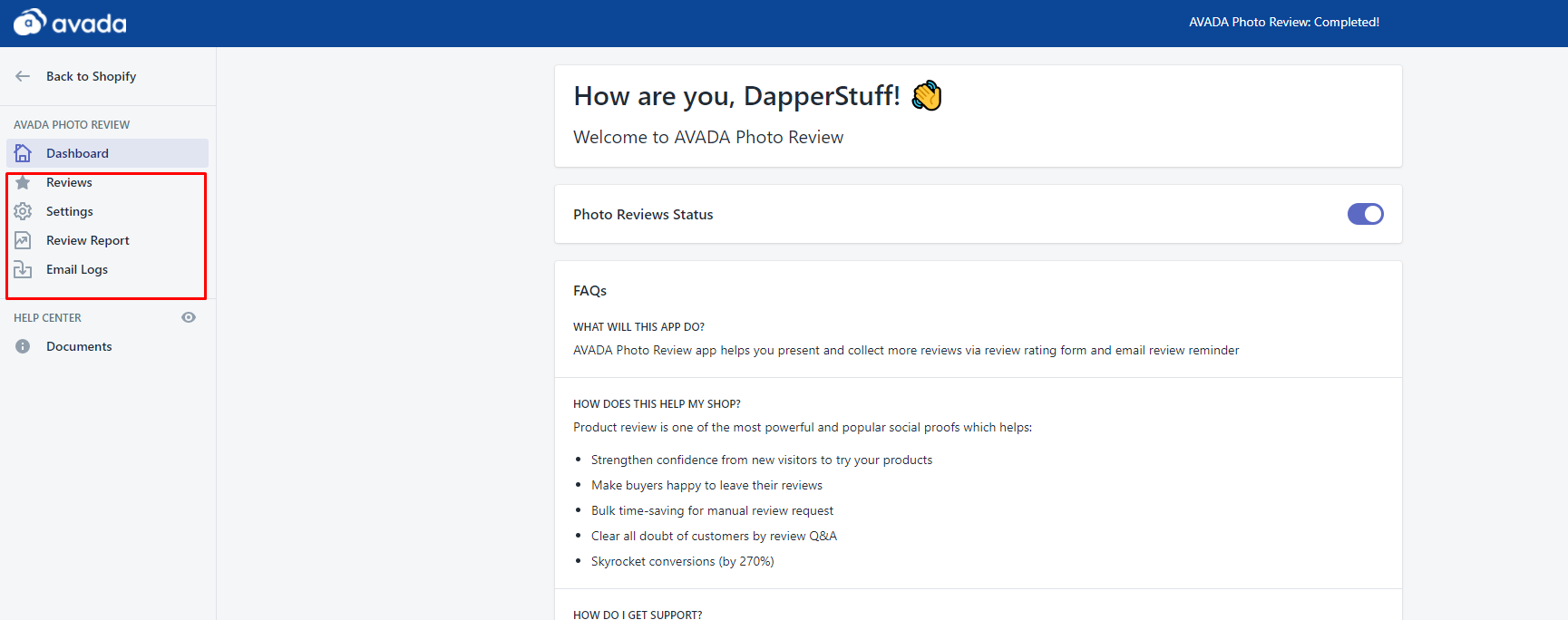Toggle Help Center visibility eye icon

(x=189, y=317)
